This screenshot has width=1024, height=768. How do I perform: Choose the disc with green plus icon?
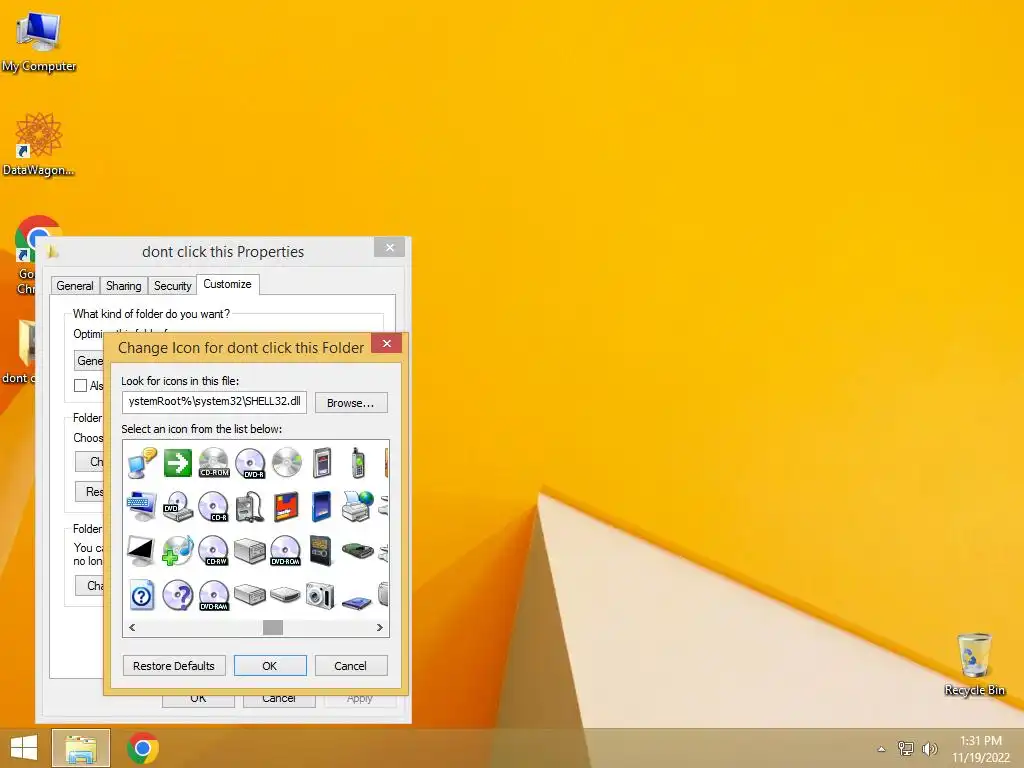pos(178,551)
